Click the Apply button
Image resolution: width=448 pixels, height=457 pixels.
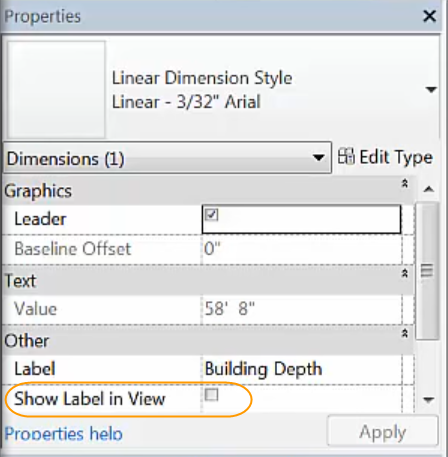click(x=382, y=431)
